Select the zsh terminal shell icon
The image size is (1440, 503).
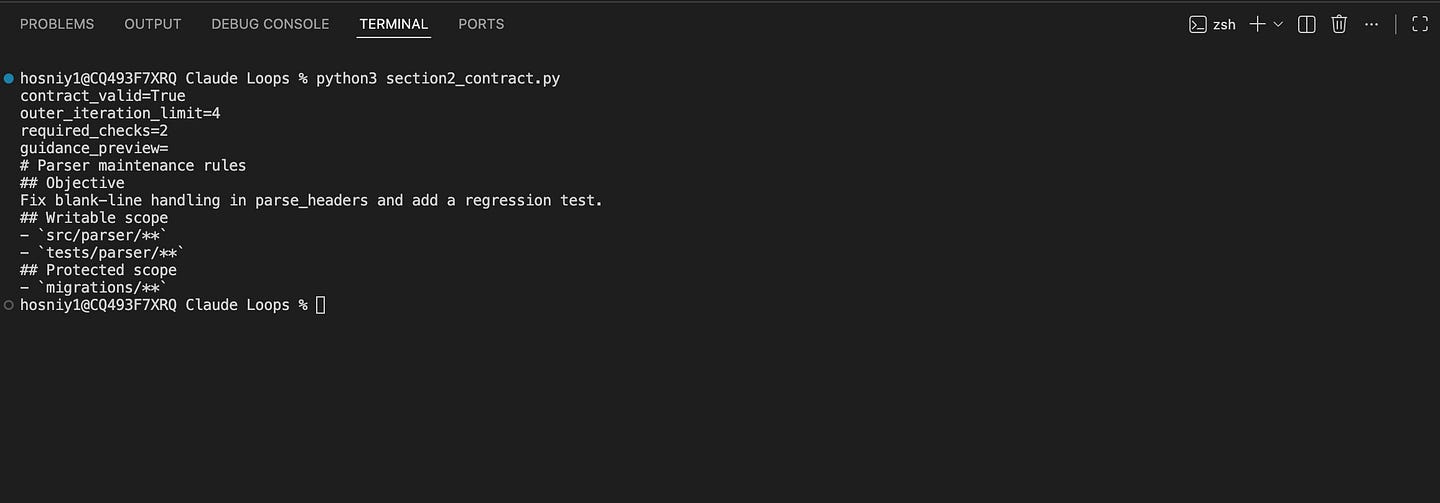tap(1197, 24)
